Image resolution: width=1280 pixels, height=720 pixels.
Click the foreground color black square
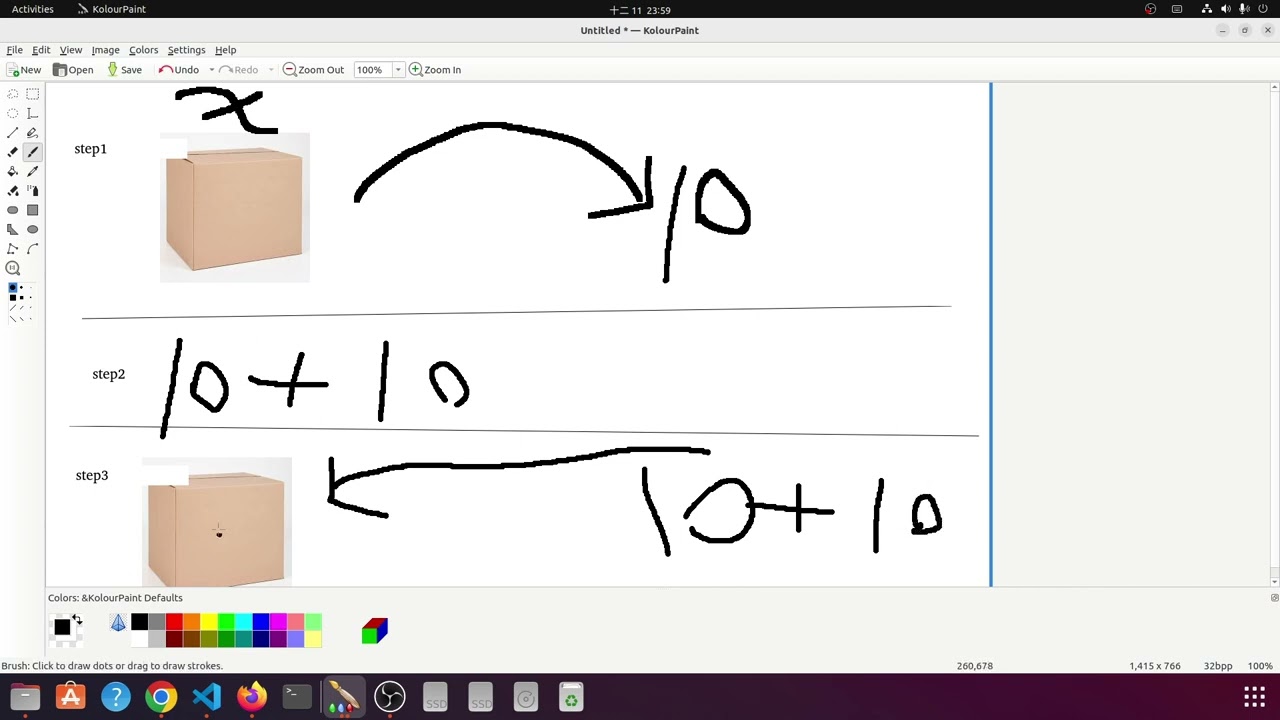click(x=62, y=627)
